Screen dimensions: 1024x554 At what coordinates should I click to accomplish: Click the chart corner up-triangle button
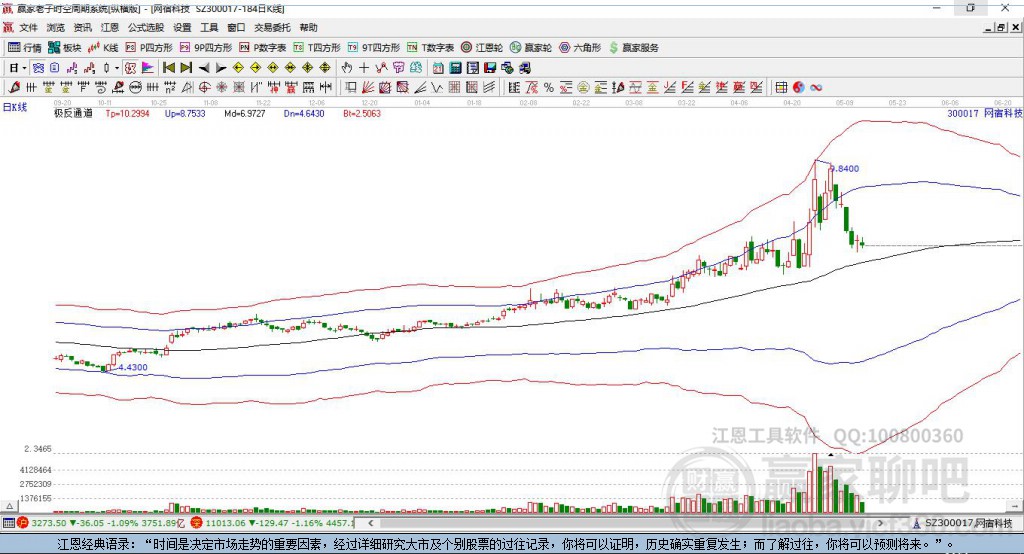coord(9,506)
